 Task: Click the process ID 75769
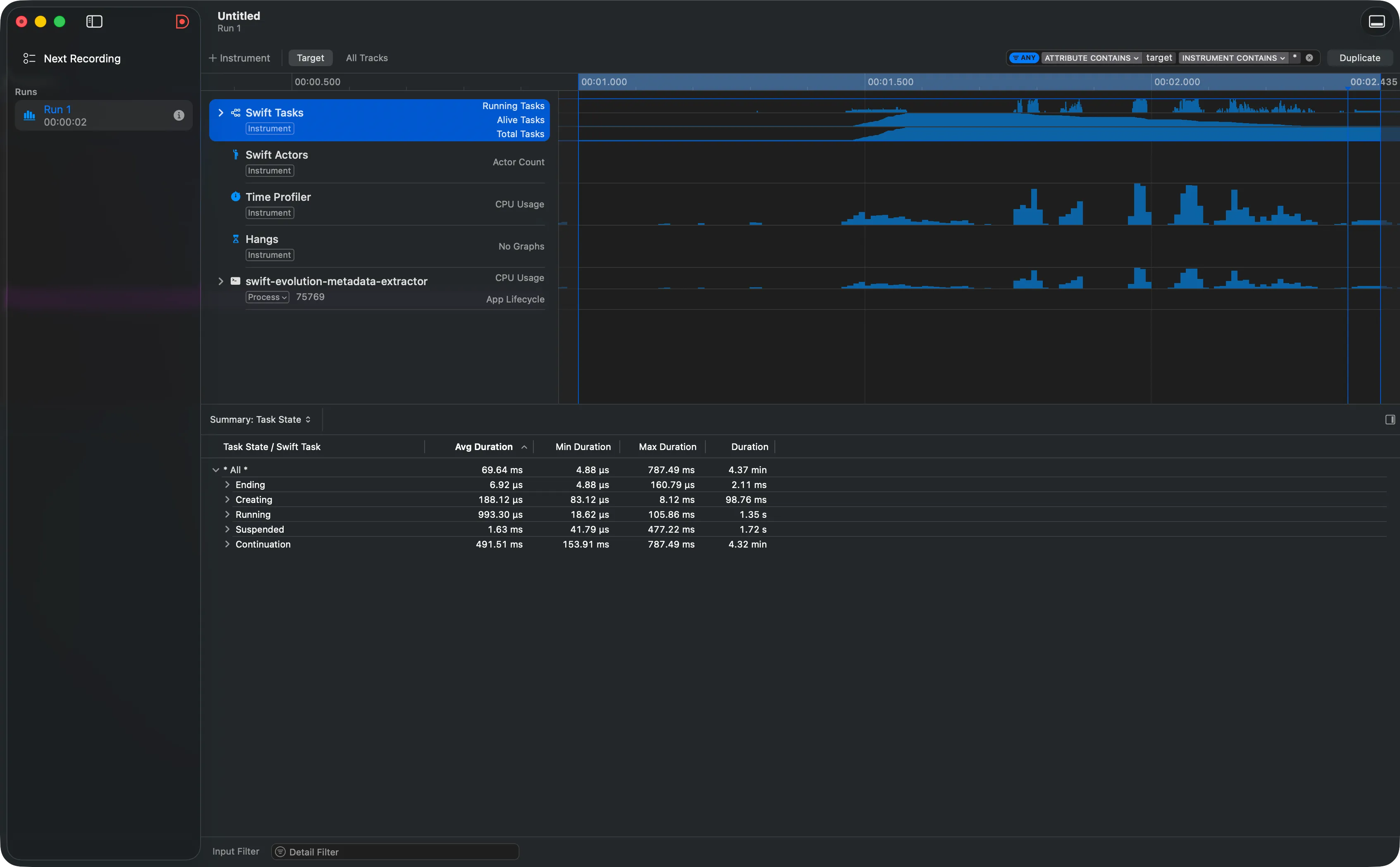(310, 297)
